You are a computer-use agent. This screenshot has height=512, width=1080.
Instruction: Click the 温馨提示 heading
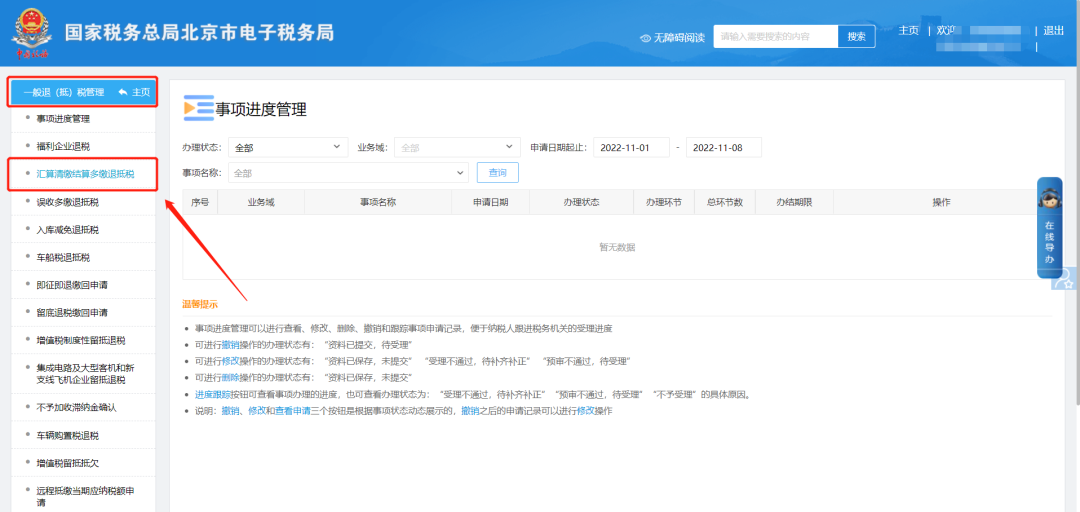(x=200, y=303)
